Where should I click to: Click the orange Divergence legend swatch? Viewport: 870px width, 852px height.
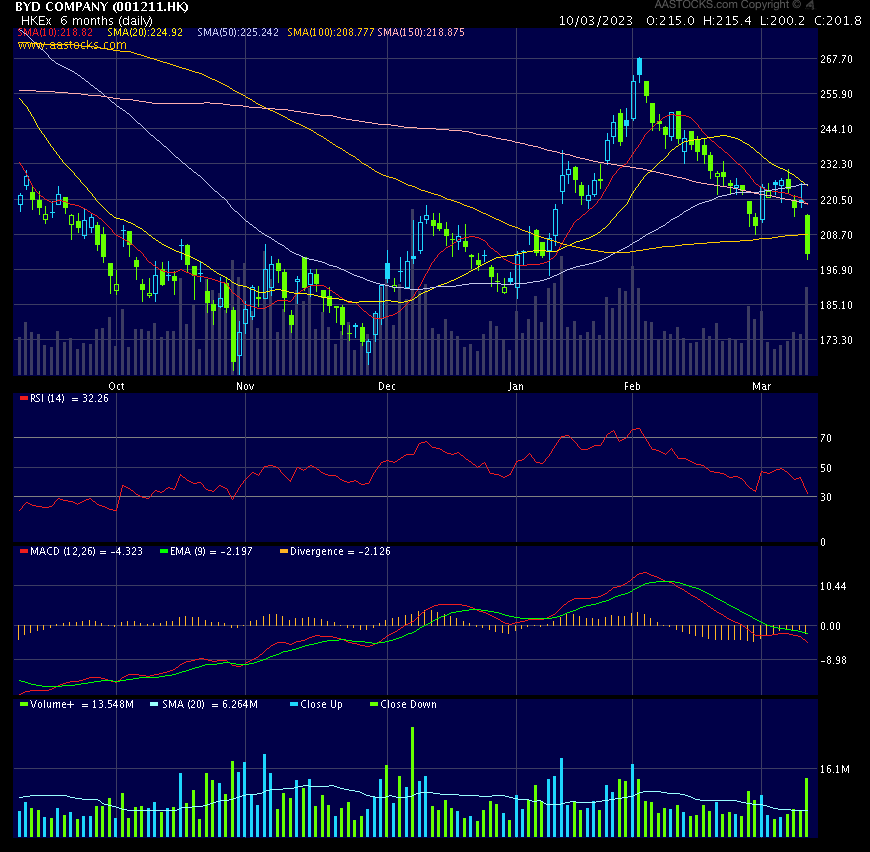click(284, 551)
